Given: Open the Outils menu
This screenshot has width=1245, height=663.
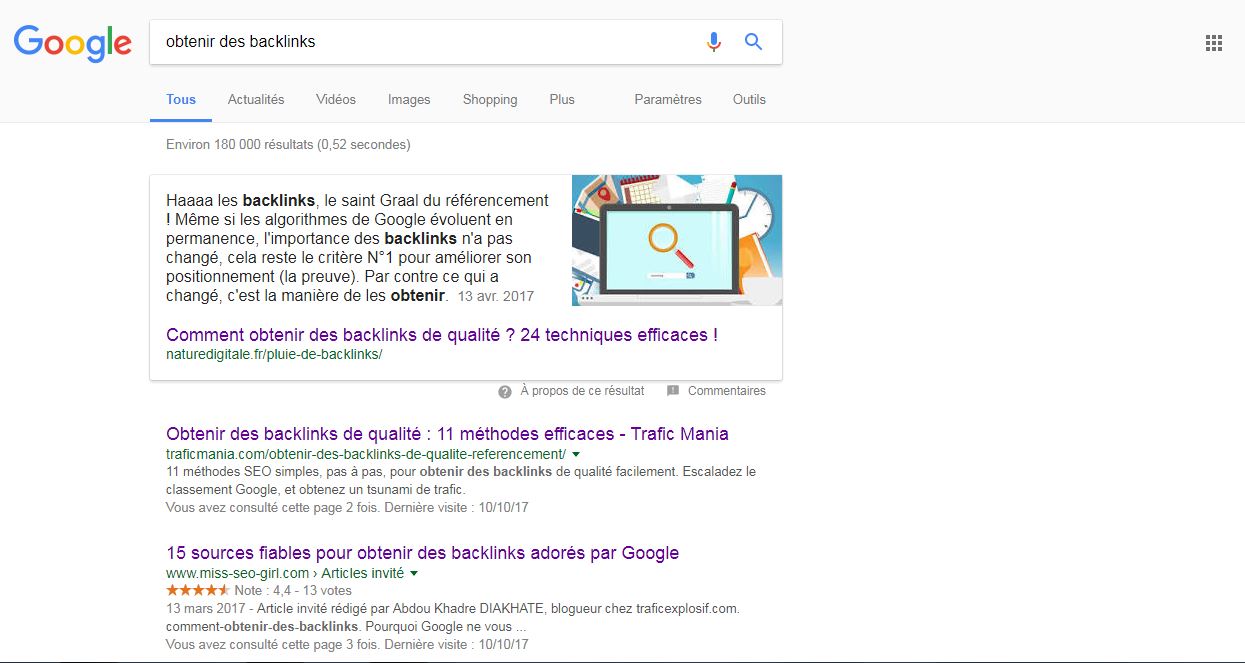Looking at the screenshot, I should click(x=748, y=99).
